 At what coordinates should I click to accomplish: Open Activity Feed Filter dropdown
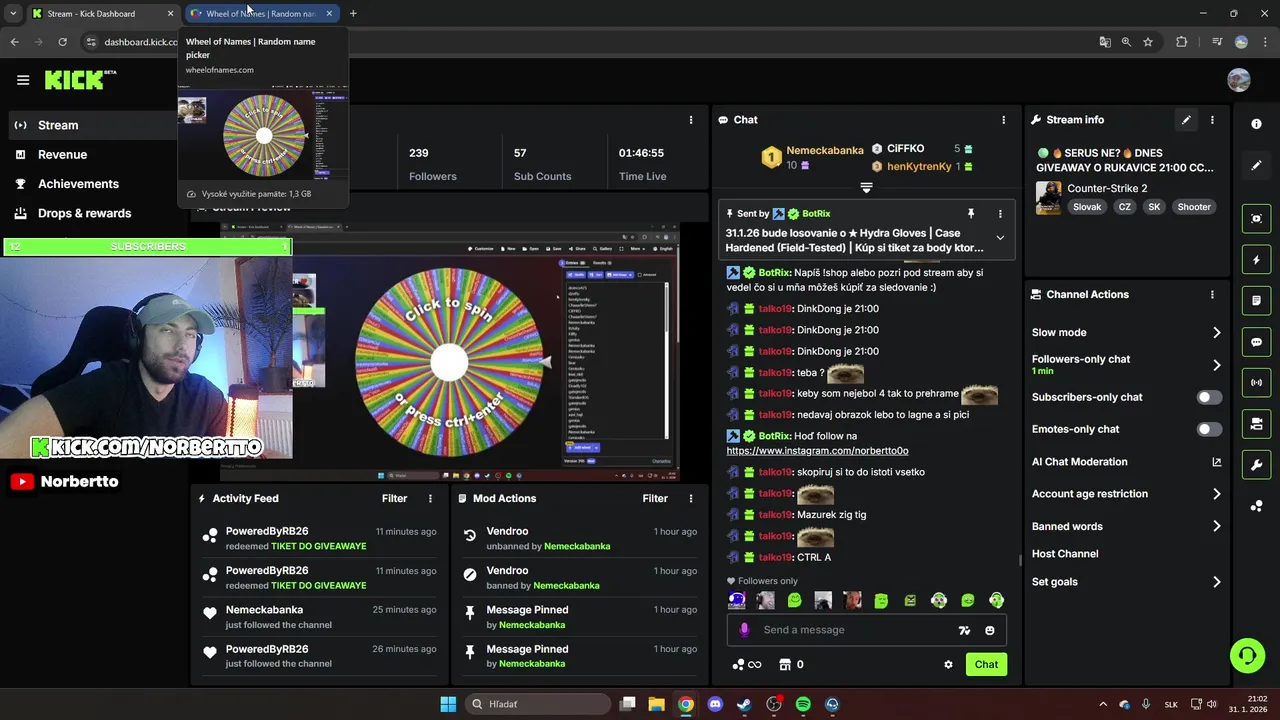pos(395,498)
